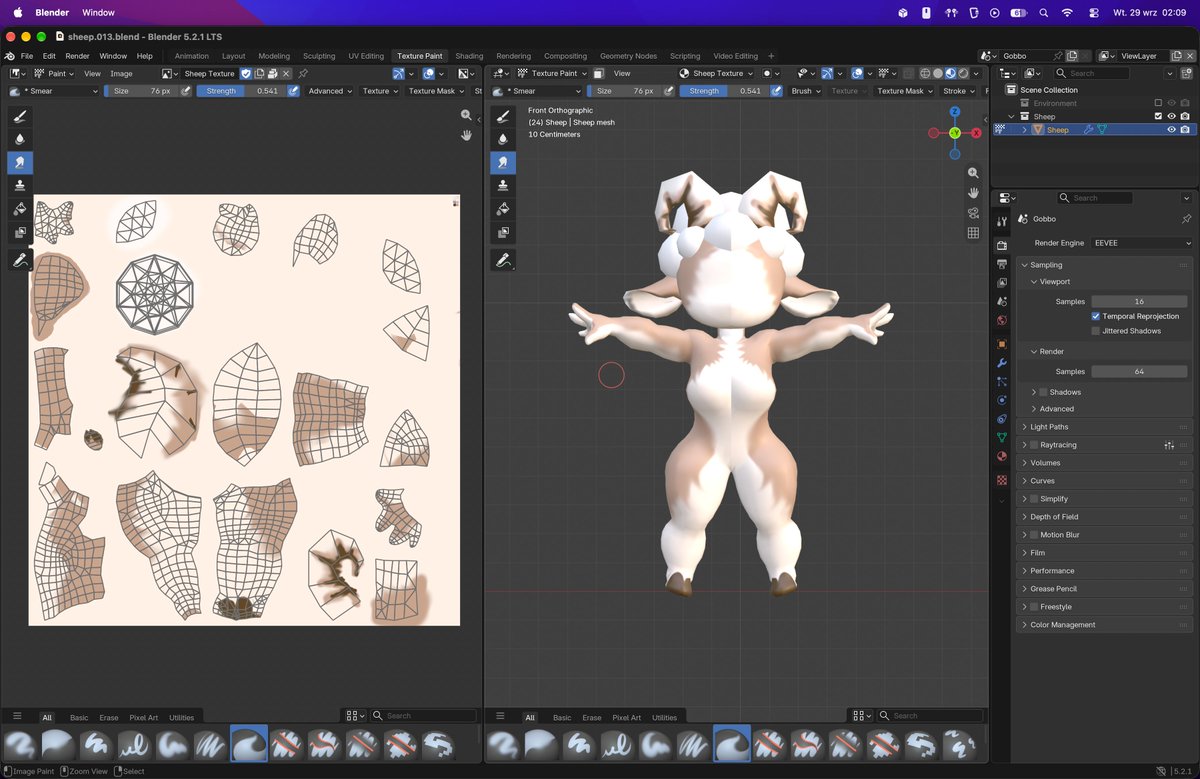Open the Image menu in image editor
This screenshot has width=1200, height=779.
point(121,74)
